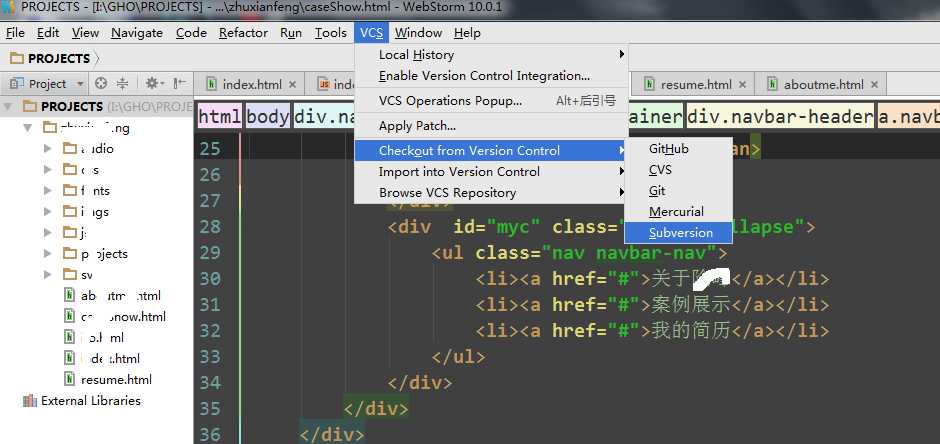Choose Enable Version Control Integration

pyautogui.click(x=492, y=76)
